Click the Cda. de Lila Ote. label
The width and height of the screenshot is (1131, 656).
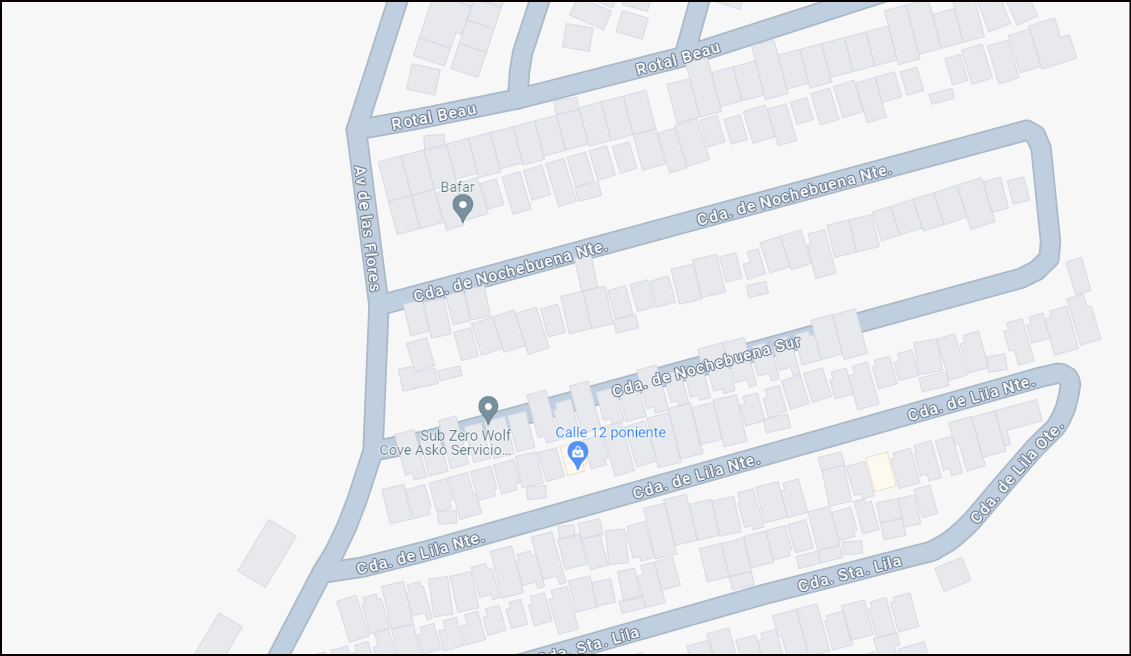pos(1017,473)
